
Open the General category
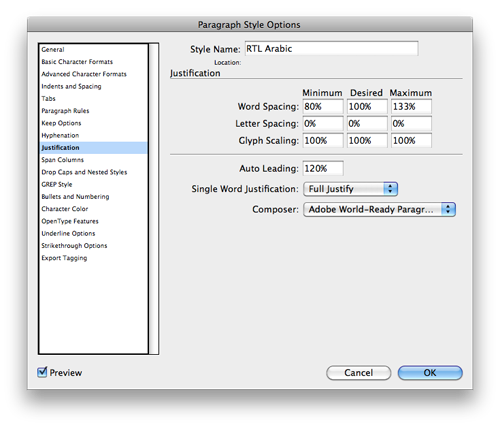pyautogui.click(x=93, y=50)
